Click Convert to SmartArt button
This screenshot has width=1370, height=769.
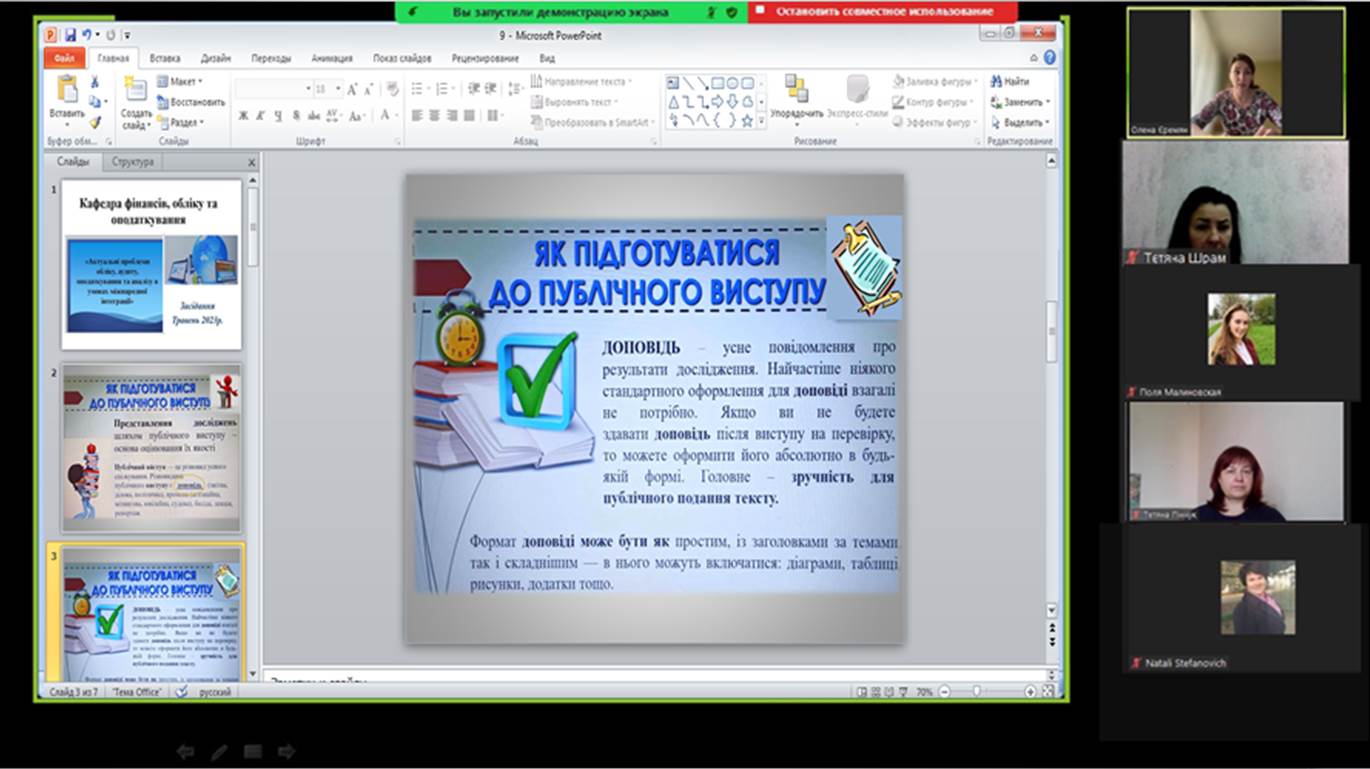[x=591, y=122]
